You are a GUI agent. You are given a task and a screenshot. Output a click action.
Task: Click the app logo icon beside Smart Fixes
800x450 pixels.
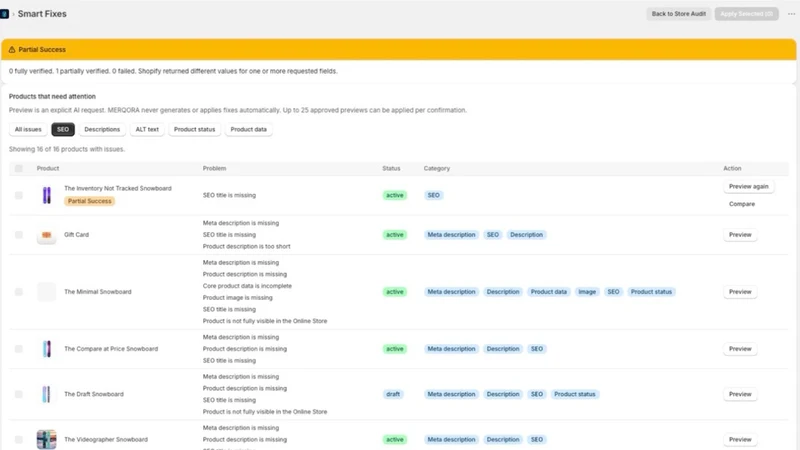(4, 14)
